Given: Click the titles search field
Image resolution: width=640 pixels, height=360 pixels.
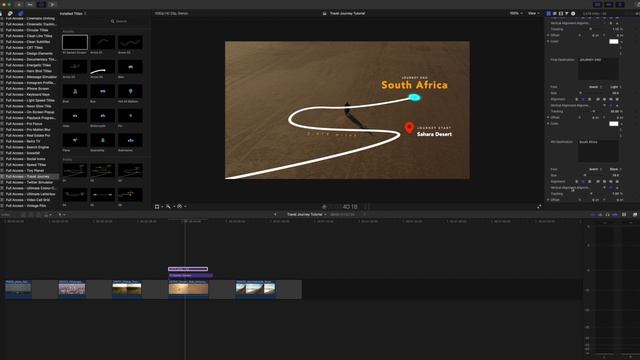Looking at the screenshot, I should 122,21.
